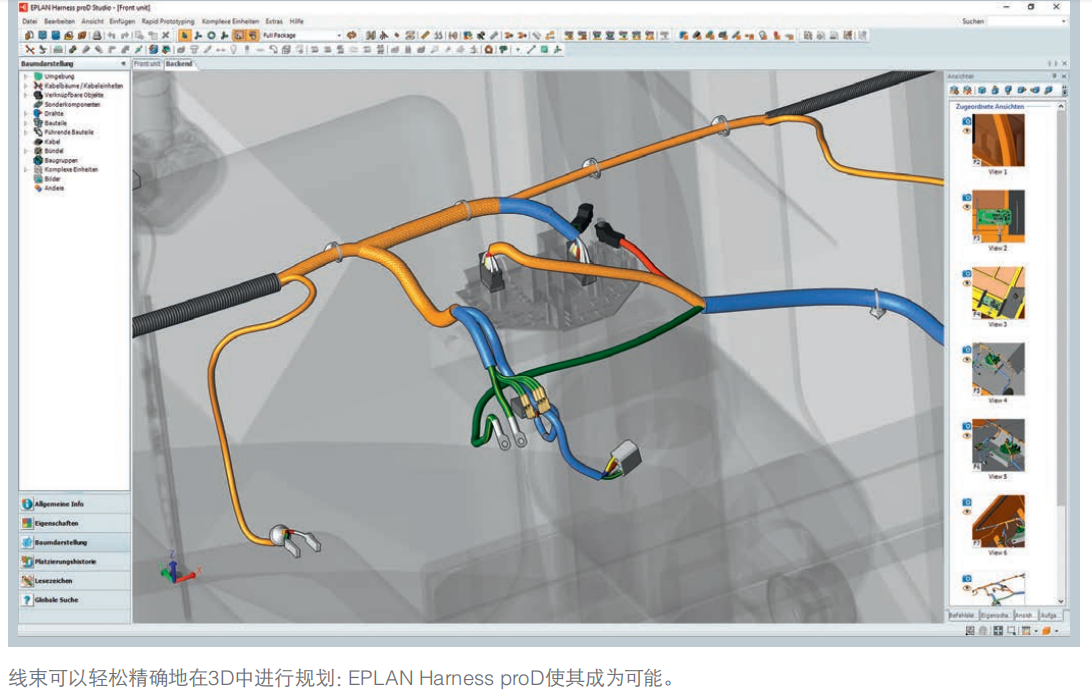Open the Einfügen menu
Viewport: 1092px width, 697px height.
pos(122,22)
